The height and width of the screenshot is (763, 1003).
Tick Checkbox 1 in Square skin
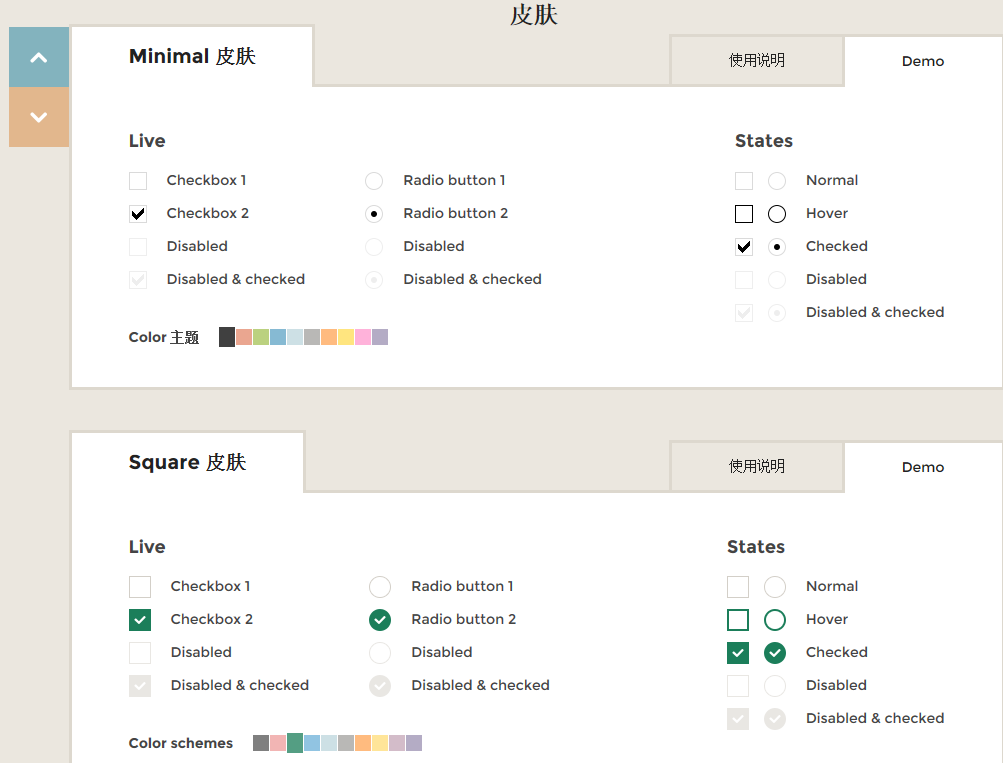pyautogui.click(x=139, y=586)
